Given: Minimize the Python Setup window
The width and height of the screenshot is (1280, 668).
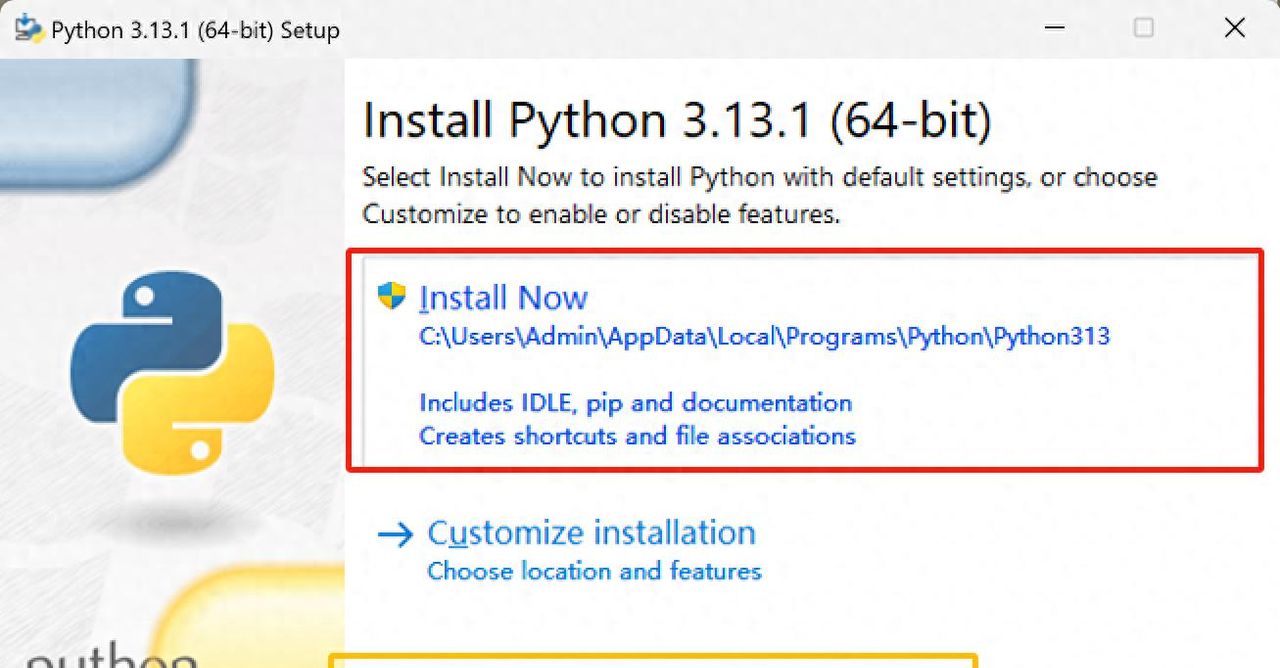Looking at the screenshot, I should (x=1053, y=28).
